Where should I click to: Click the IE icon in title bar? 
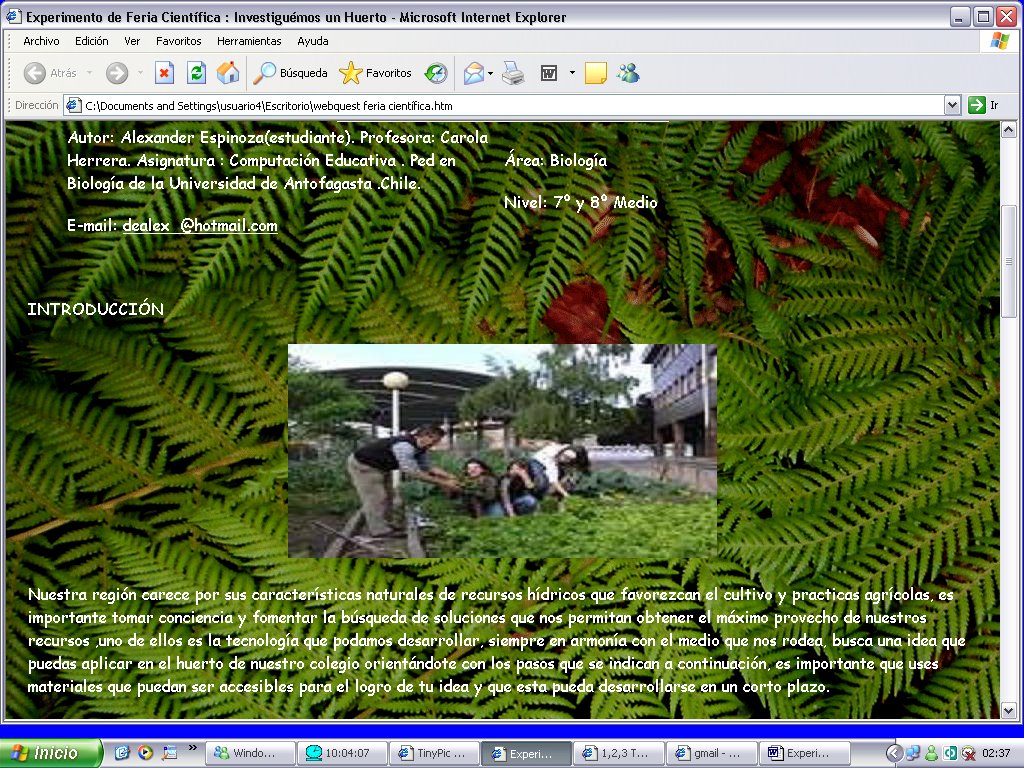tap(12, 16)
